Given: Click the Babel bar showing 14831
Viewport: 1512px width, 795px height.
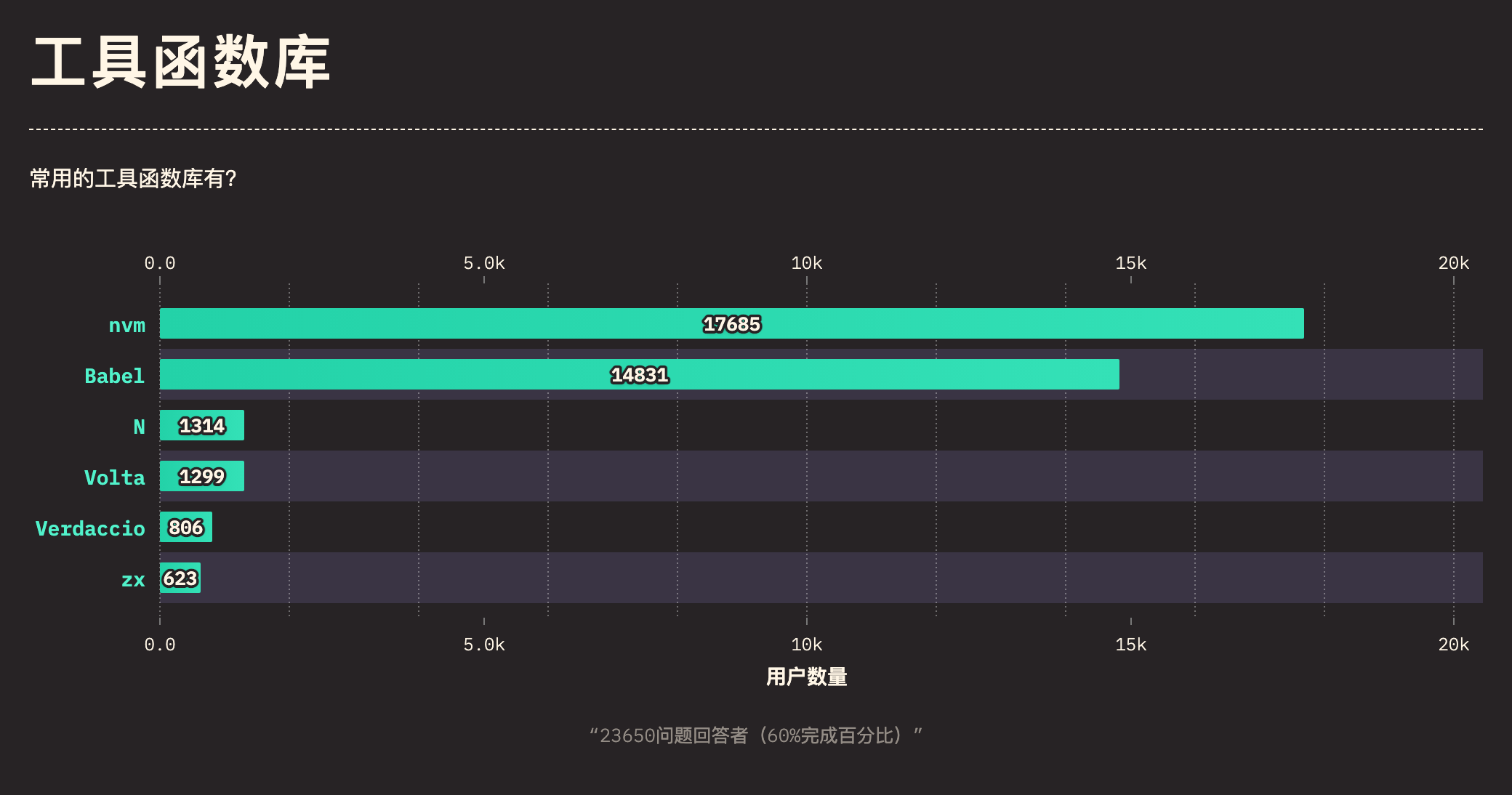Looking at the screenshot, I should pos(639,374).
